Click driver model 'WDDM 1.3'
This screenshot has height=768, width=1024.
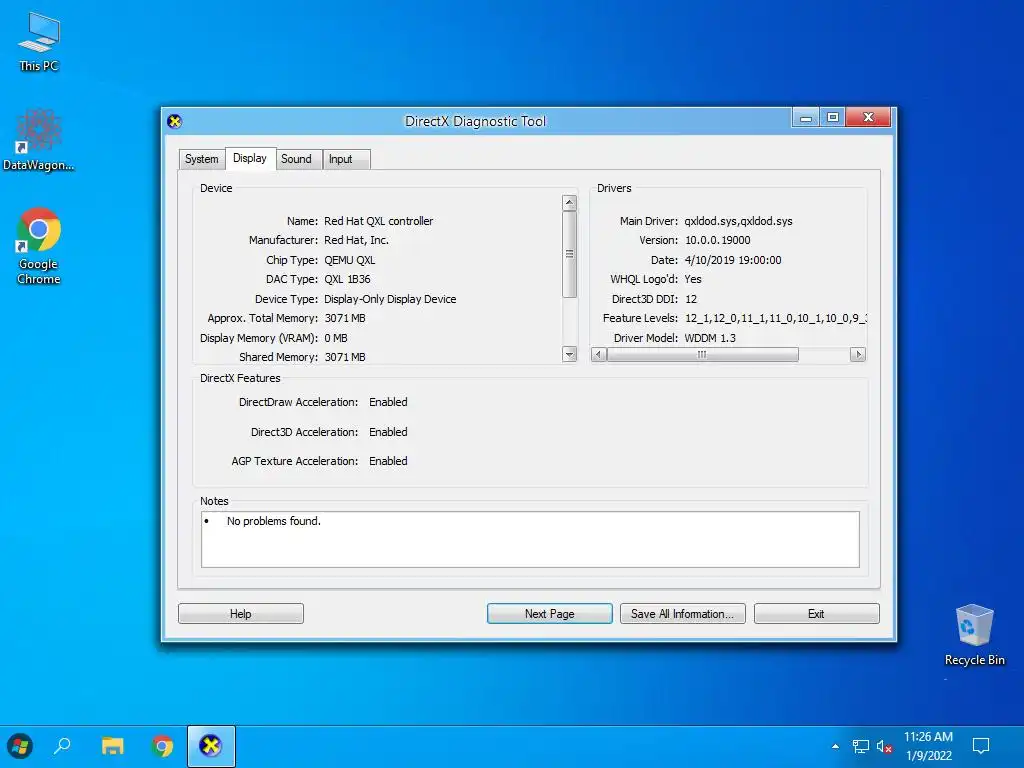tap(710, 338)
